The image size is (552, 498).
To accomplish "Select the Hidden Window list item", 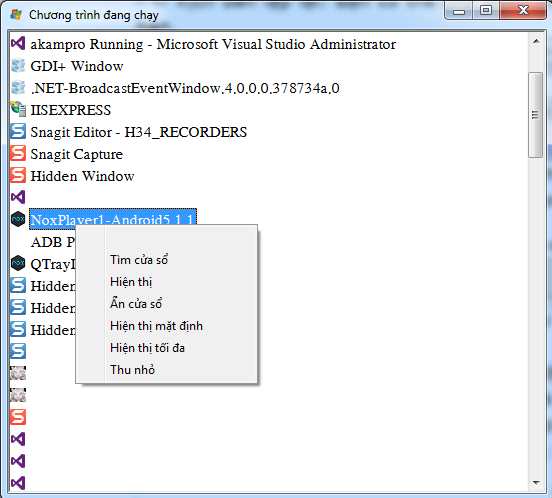I will tap(82, 176).
